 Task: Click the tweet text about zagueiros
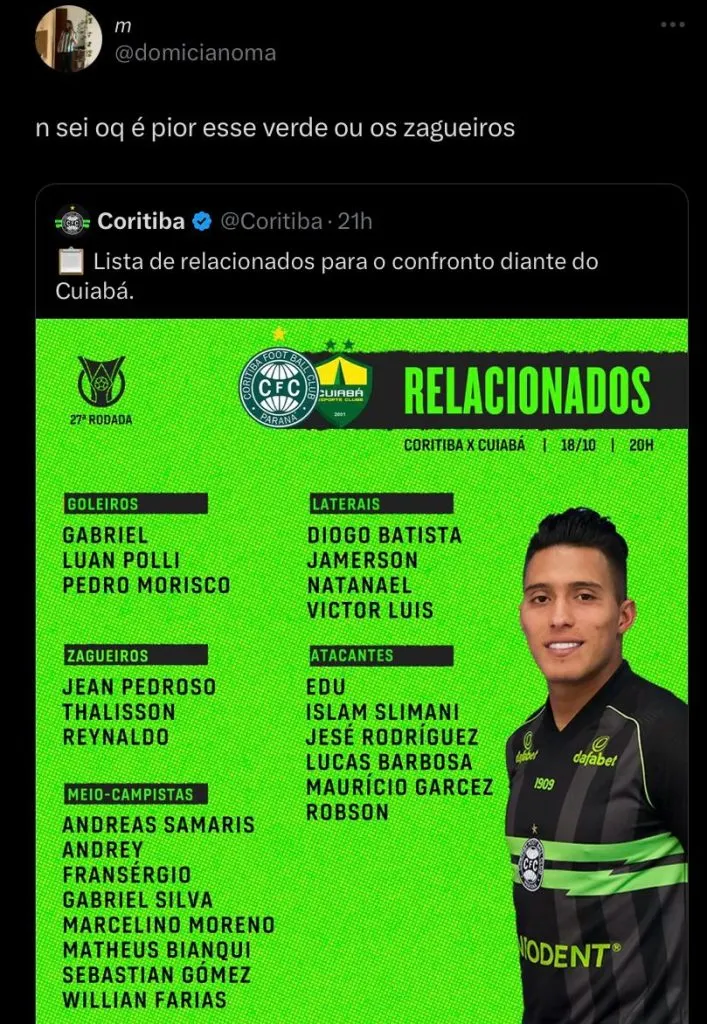pos(274,129)
